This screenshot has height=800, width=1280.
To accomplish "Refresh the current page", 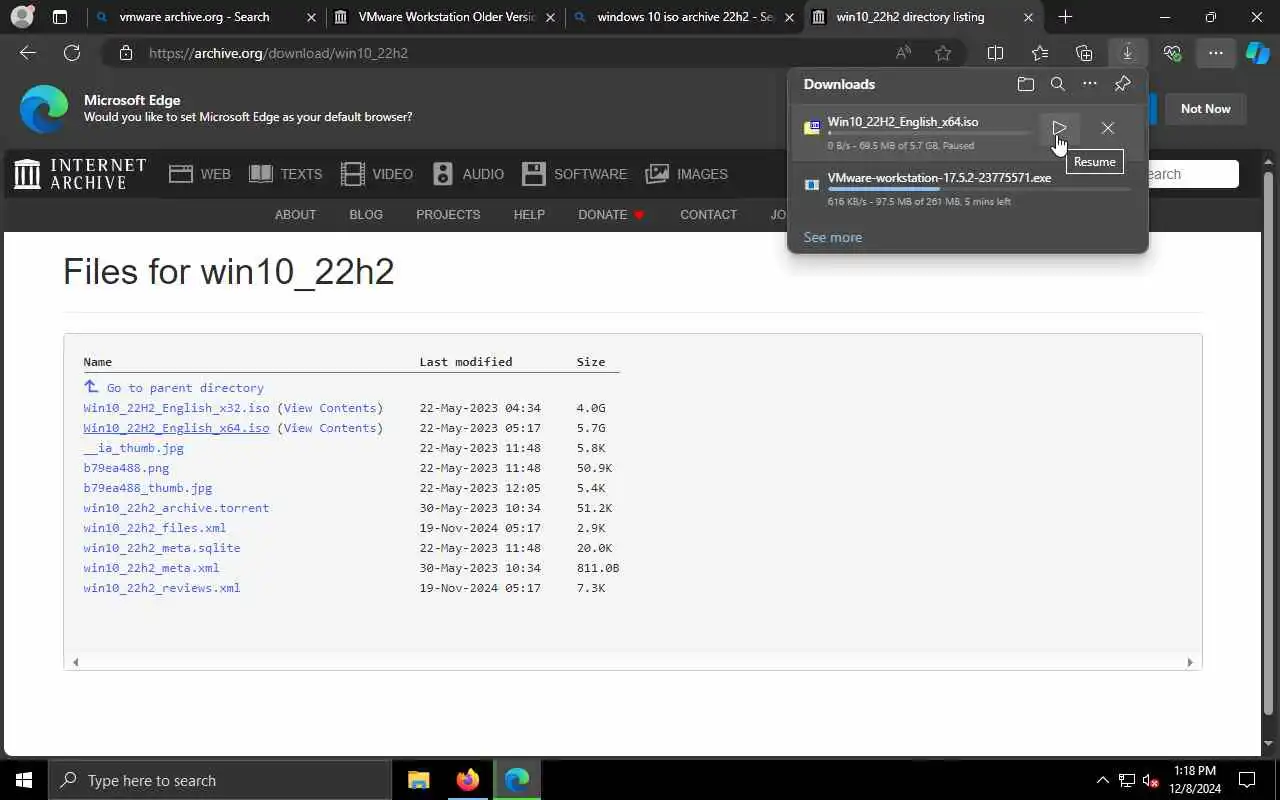I will 72,53.
